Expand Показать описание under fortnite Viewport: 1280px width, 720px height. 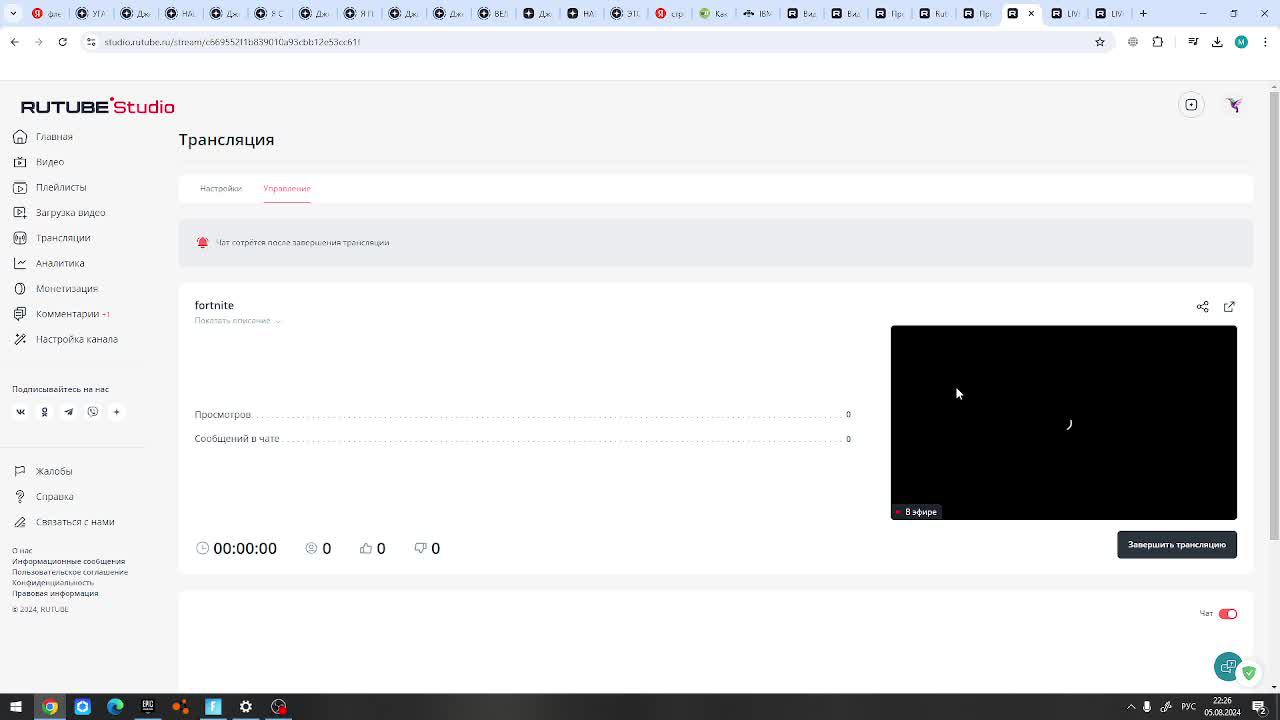coord(238,321)
